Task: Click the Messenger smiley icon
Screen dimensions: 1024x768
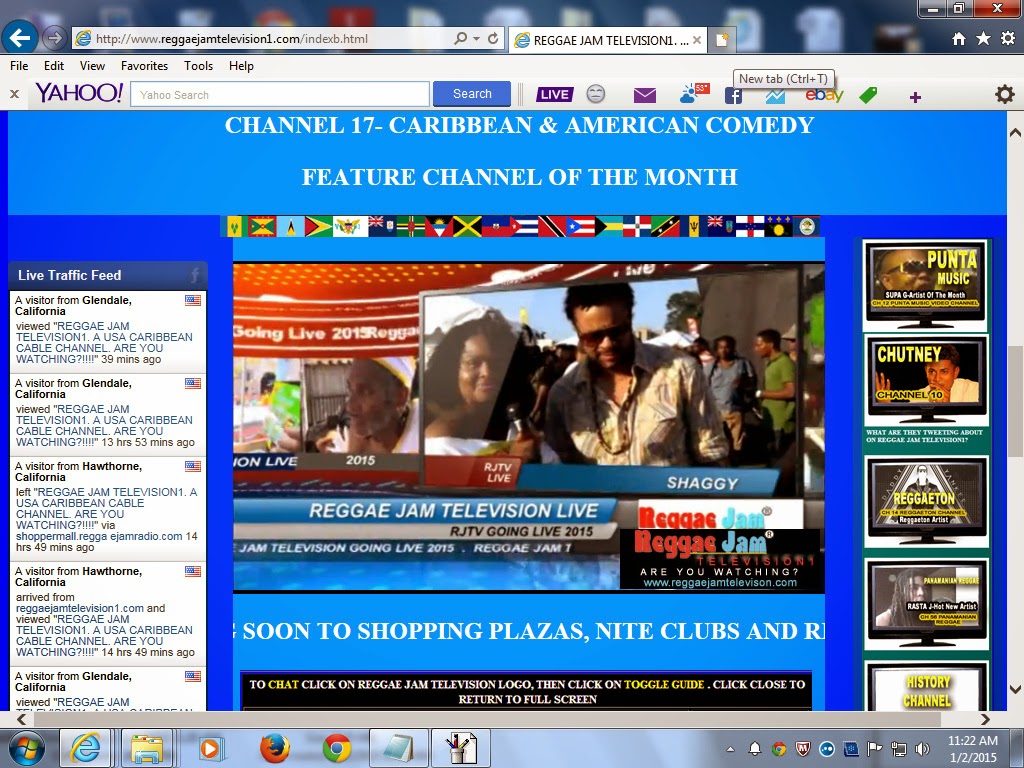Action: [597, 96]
